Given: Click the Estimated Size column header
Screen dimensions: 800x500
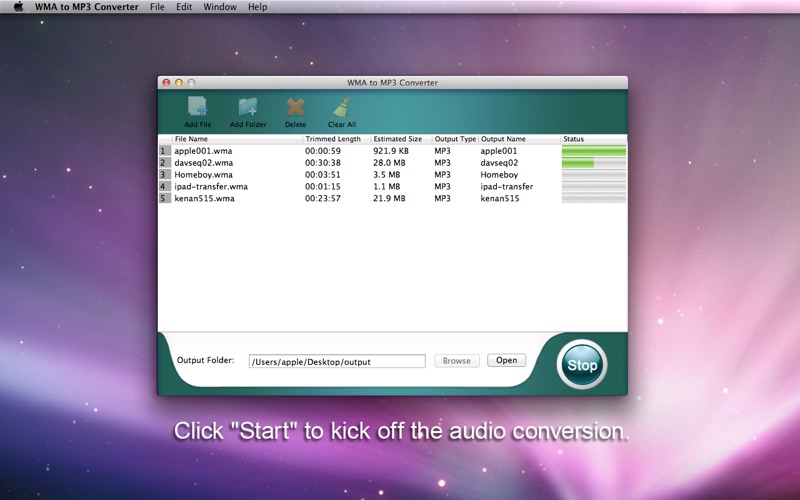Looking at the screenshot, I should pyautogui.click(x=402, y=139).
